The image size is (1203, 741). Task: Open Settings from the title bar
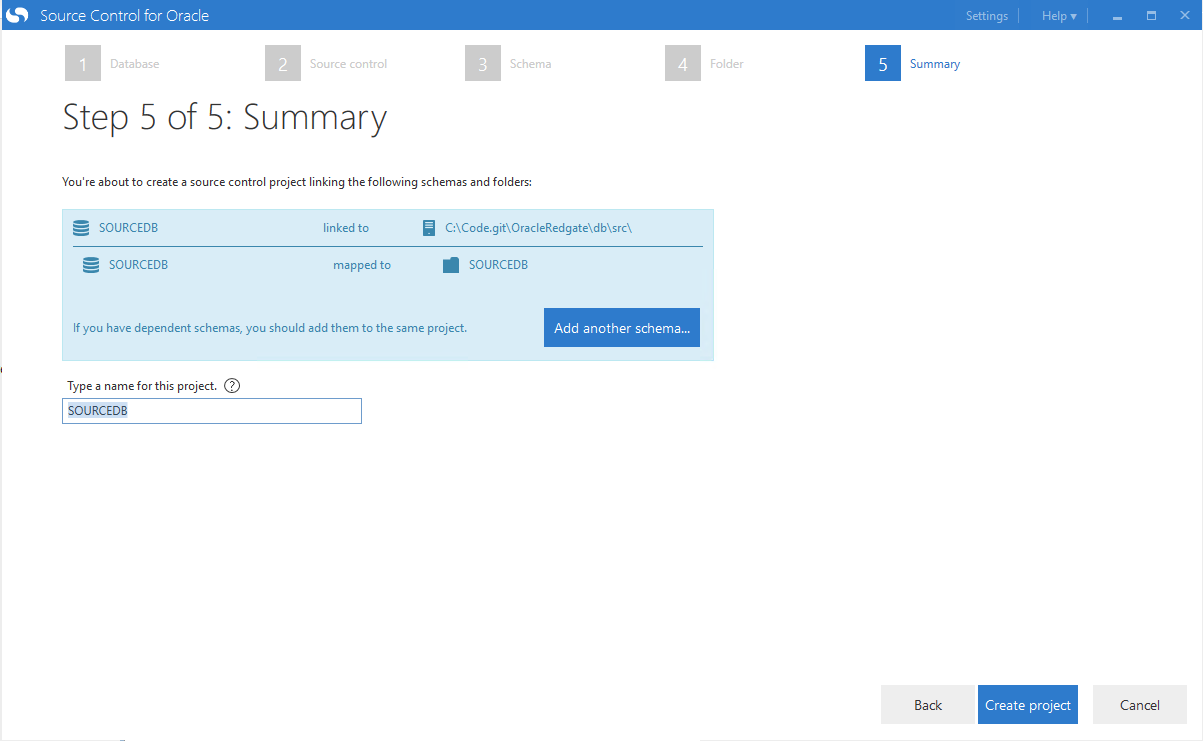coord(986,16)
